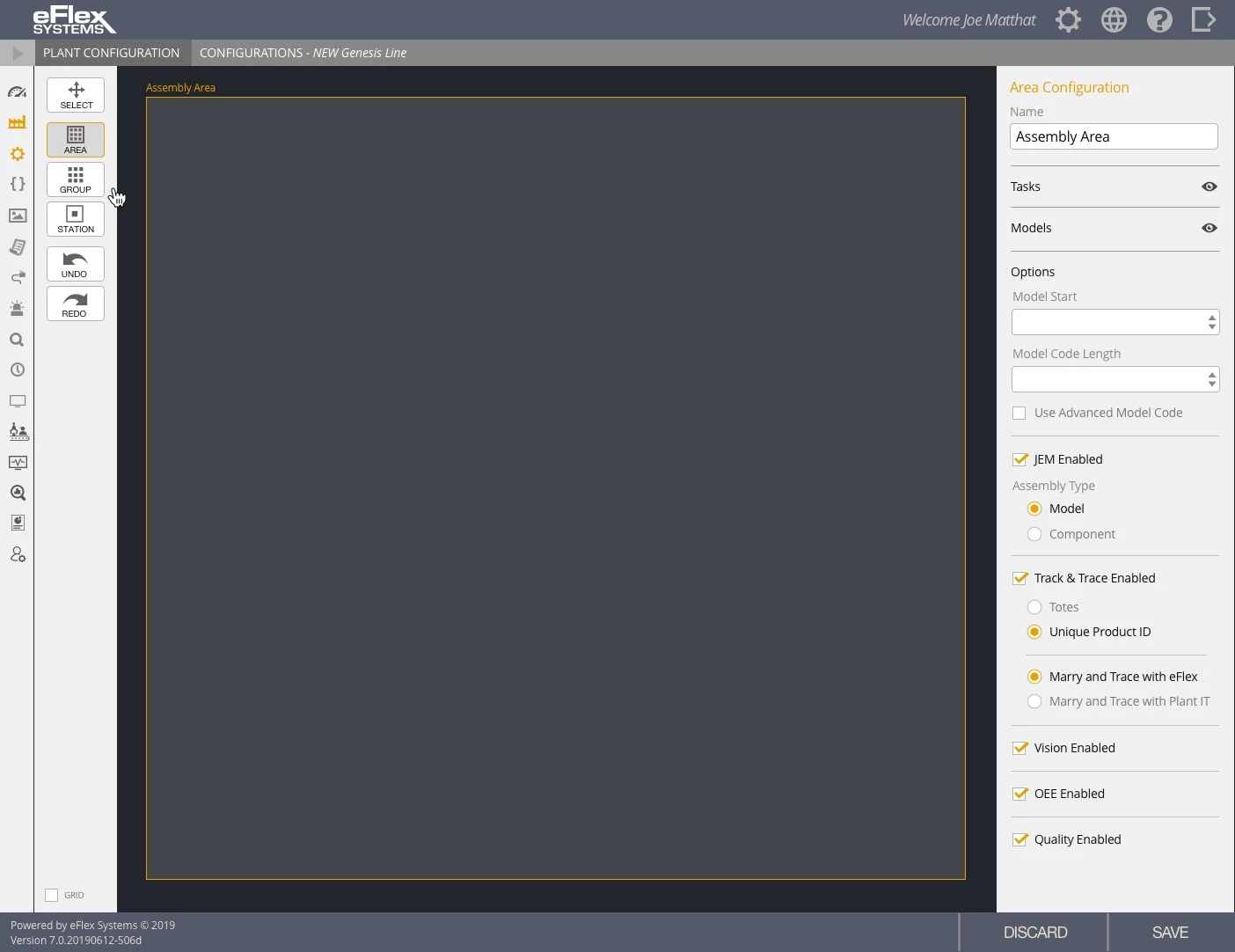This screenshot has height=952, width=1235.
Task: Click the logout icon in header
Action: [x=1203, y=19]
